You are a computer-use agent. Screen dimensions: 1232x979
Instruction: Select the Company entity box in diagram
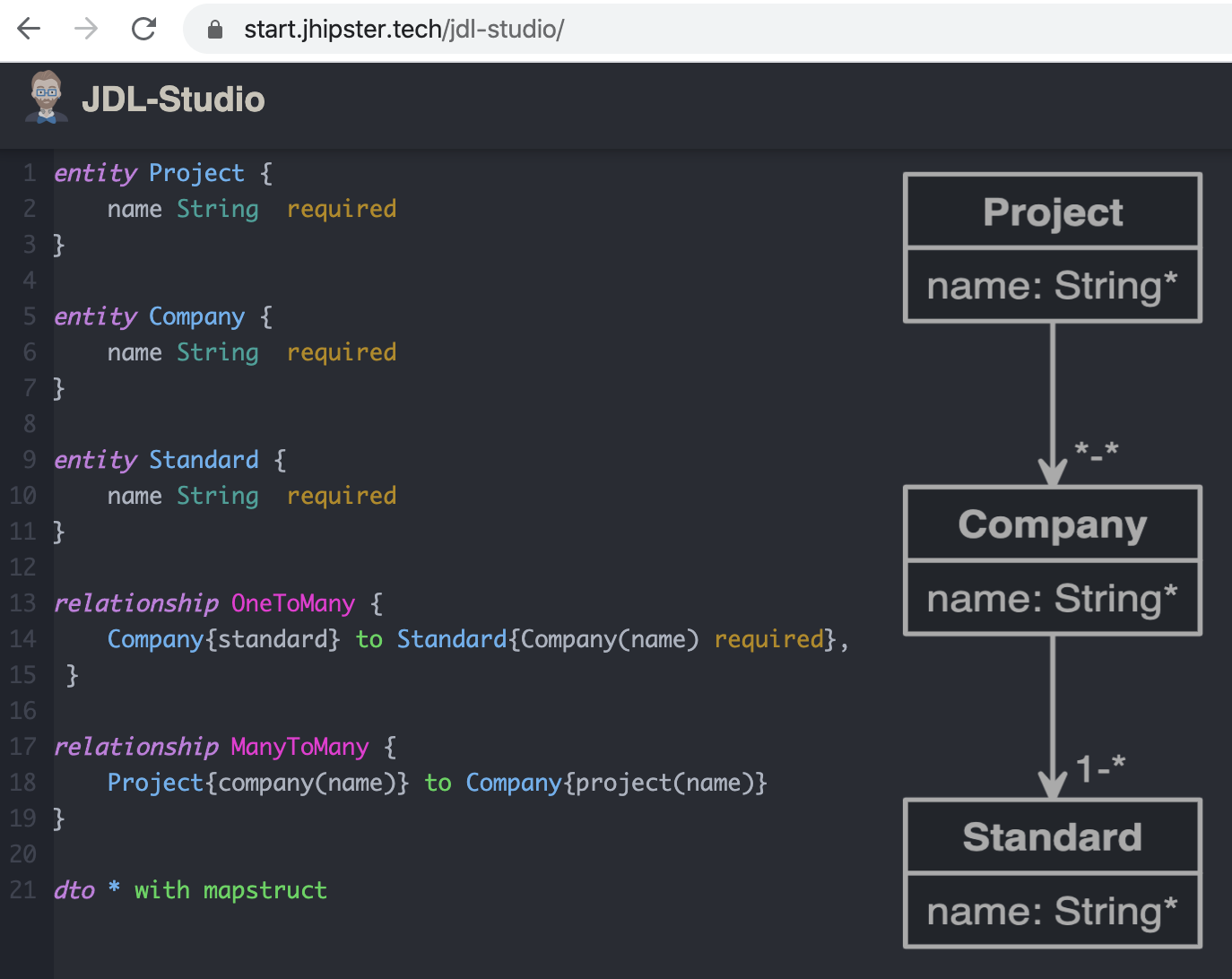point(1053,560)
